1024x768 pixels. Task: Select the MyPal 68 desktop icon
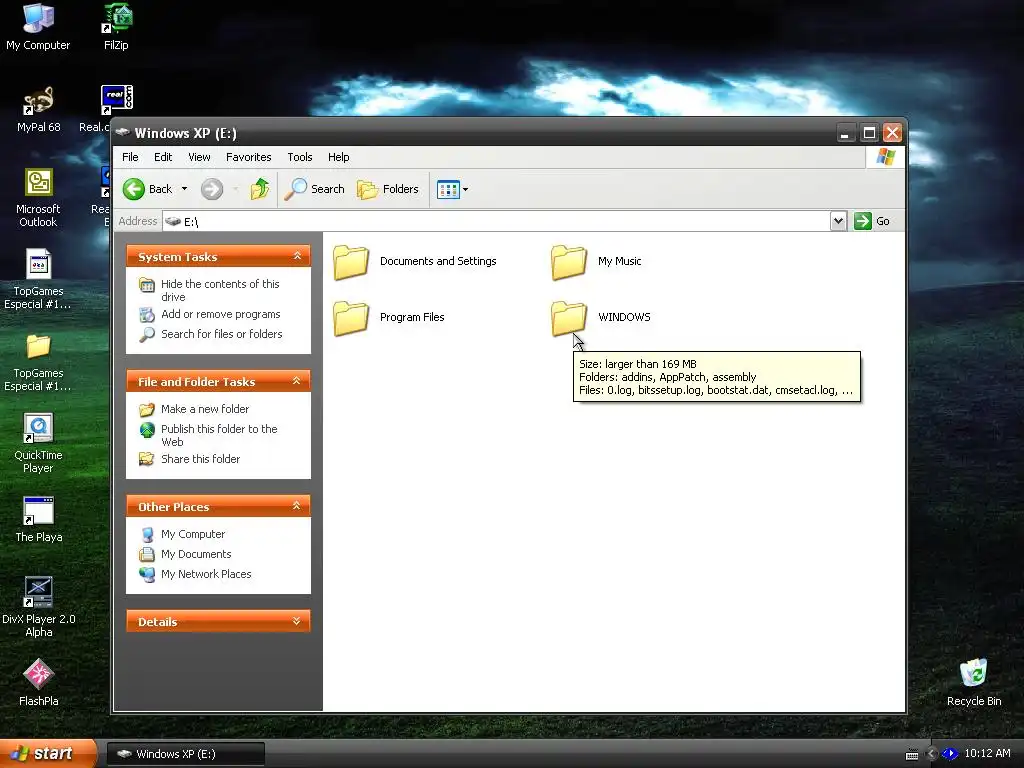(39, 110)
